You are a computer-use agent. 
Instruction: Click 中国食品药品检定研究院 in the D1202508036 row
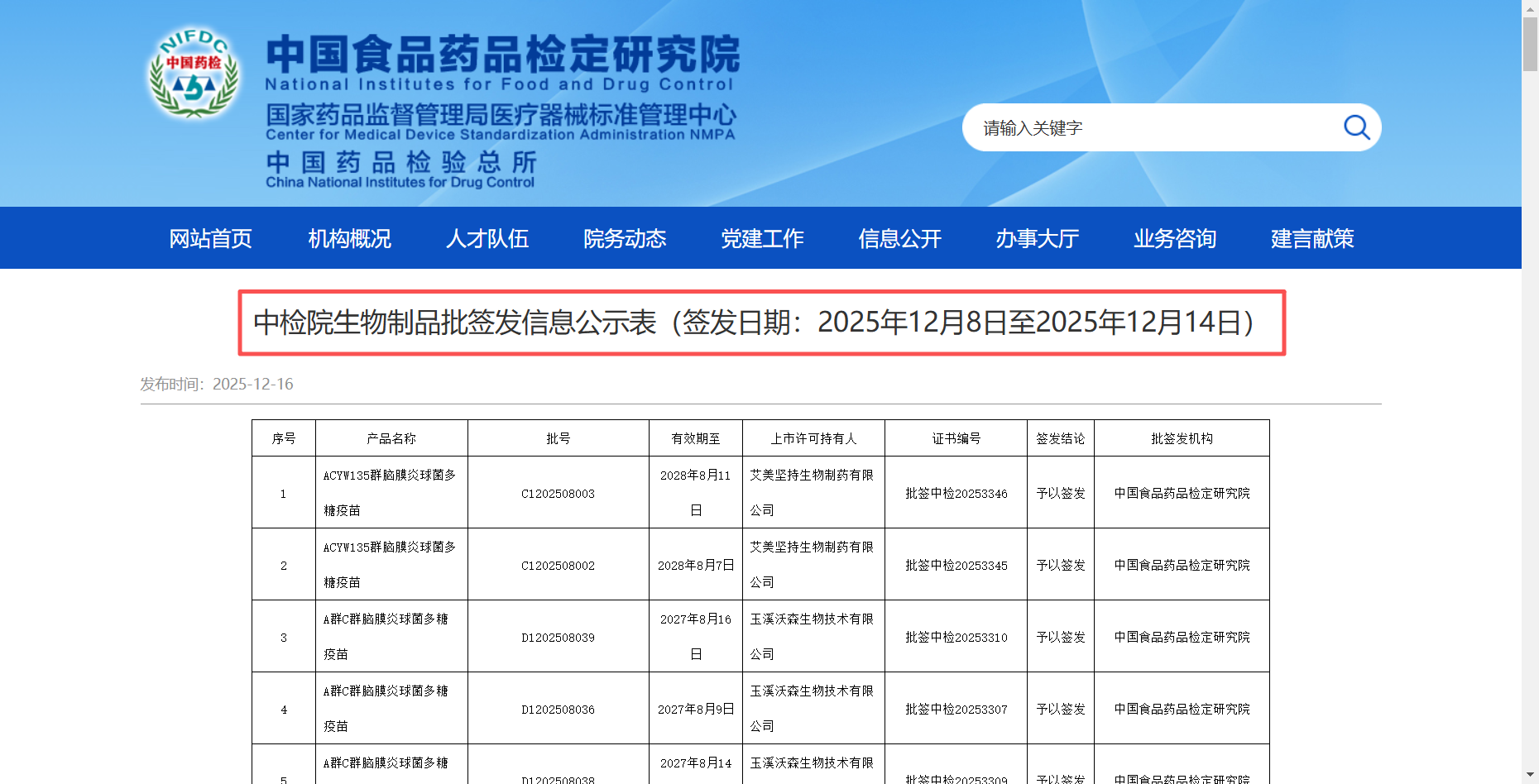(1182, 710)
